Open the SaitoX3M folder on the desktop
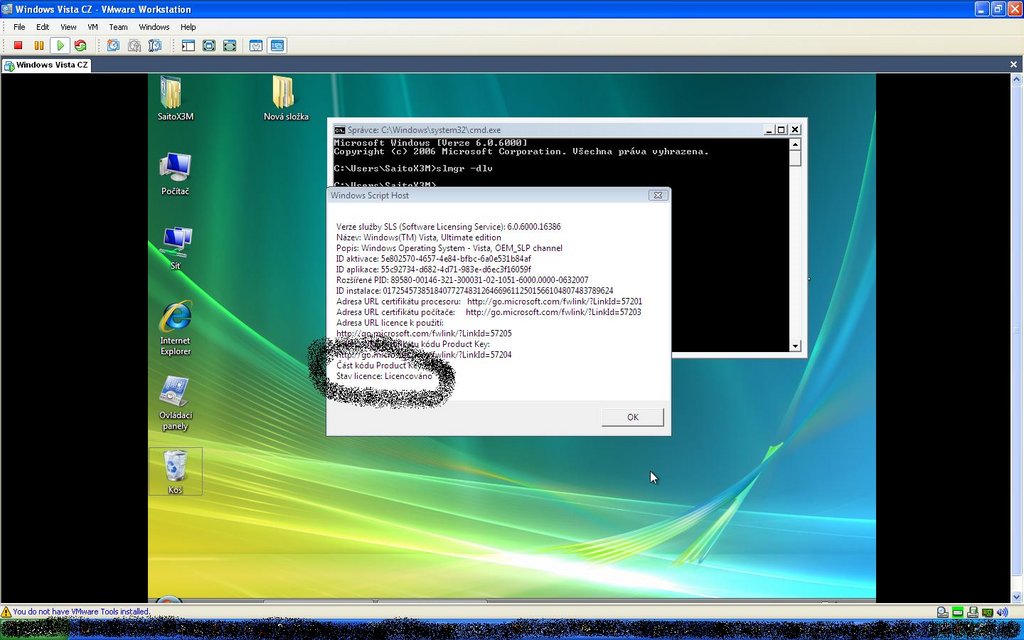Image resolution: width=1024 pixels, height=640 pixels. [175, 98]
